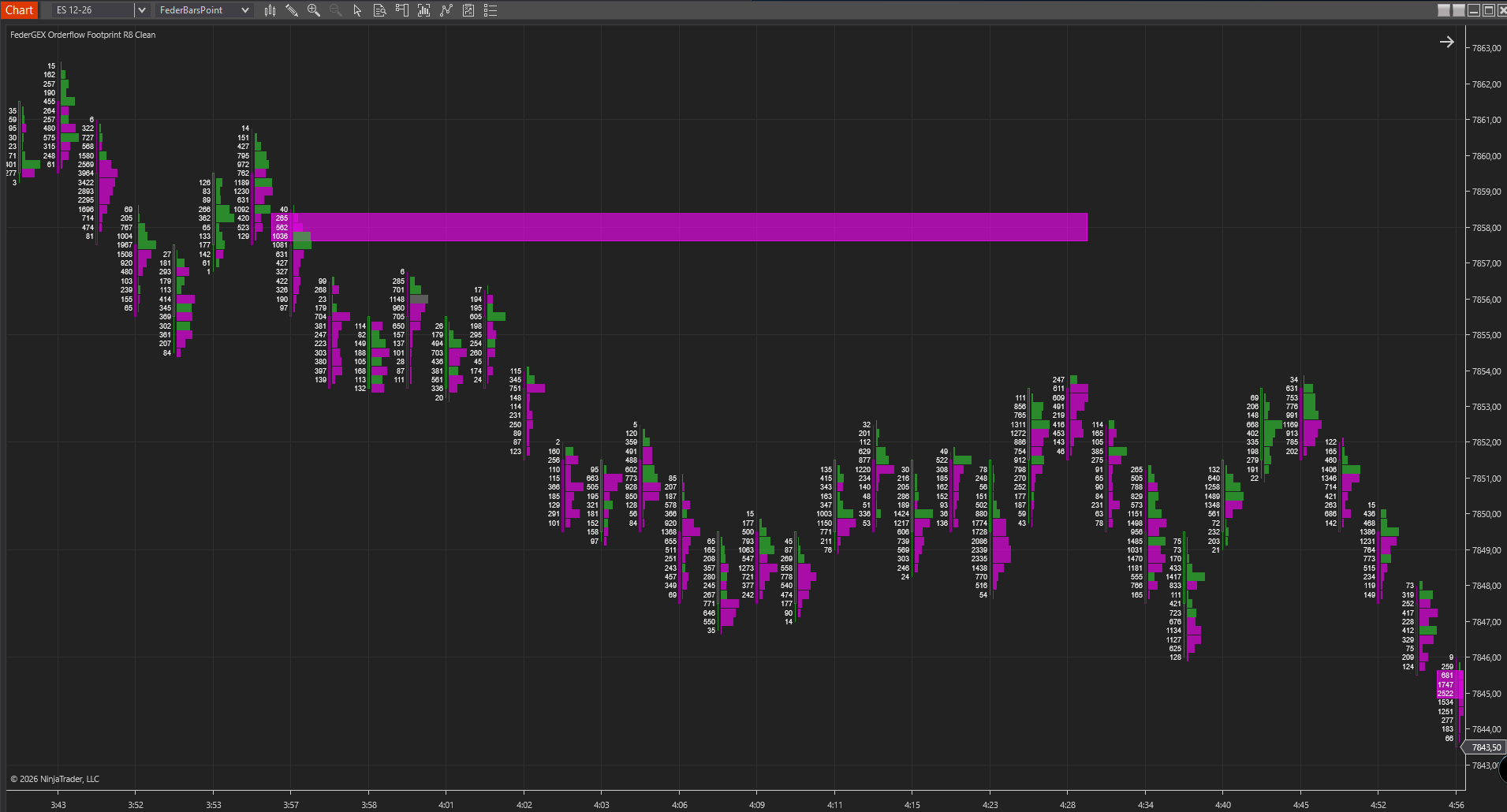1507x812 pixels.
Task: Click the 7850,00 price axis label
Action: coord(1486,514)
